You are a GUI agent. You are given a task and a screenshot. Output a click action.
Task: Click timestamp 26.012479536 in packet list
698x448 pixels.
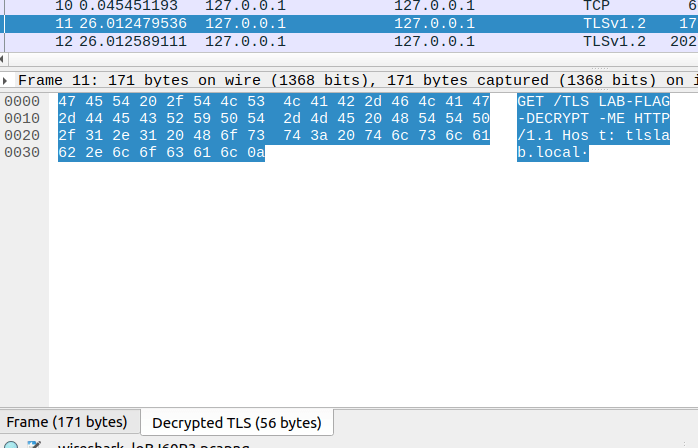point(133,24)
